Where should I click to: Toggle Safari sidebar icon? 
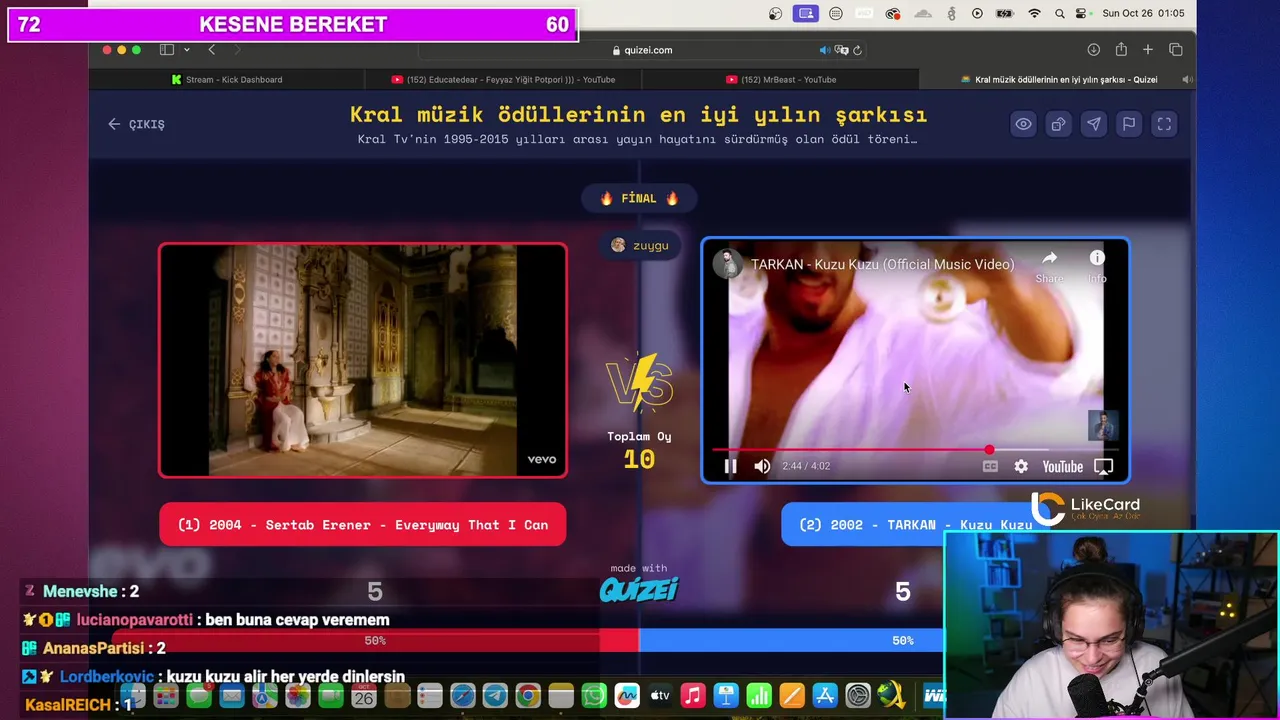[167, 50]
